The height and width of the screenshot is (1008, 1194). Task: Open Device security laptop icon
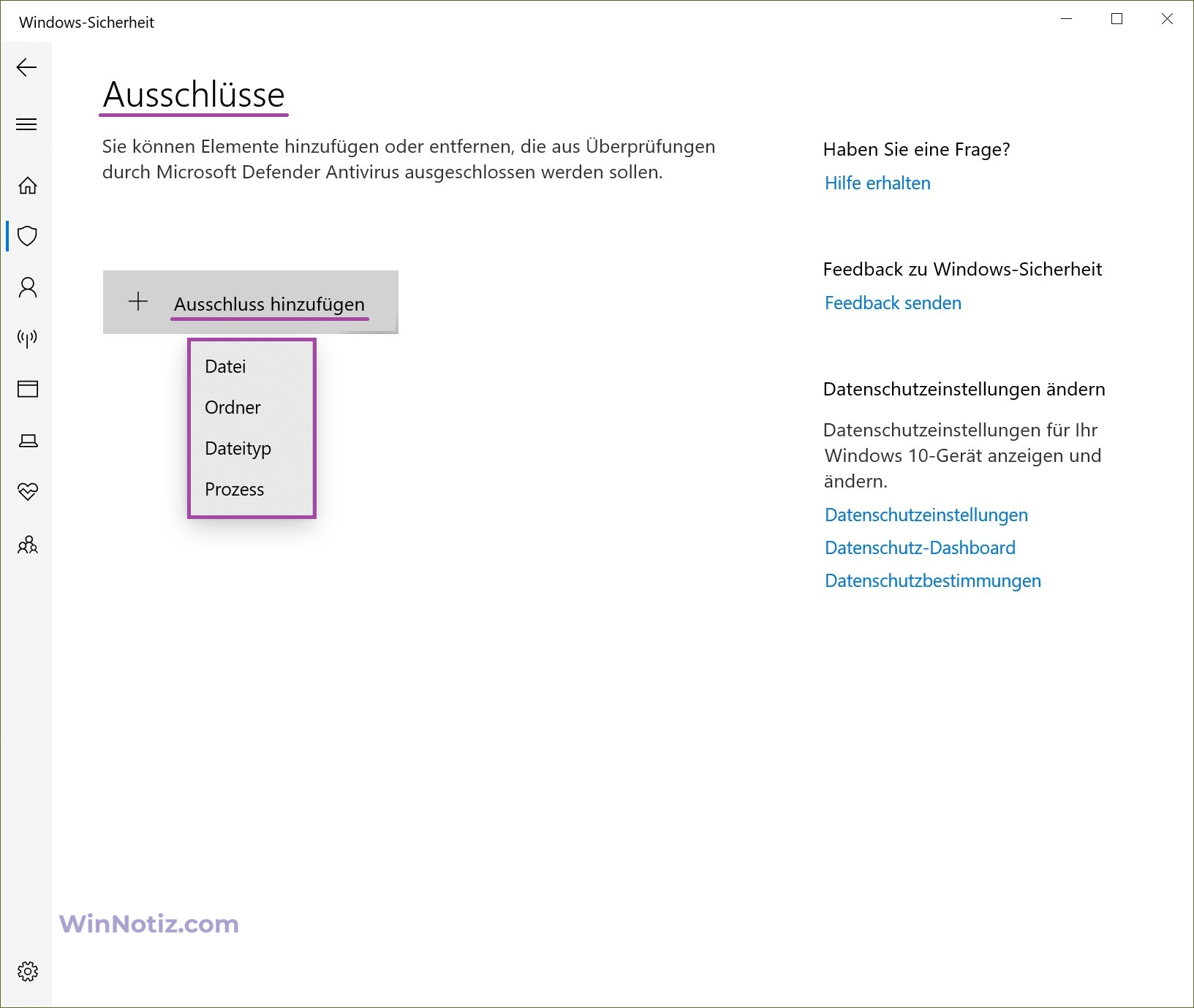(28, 441)
